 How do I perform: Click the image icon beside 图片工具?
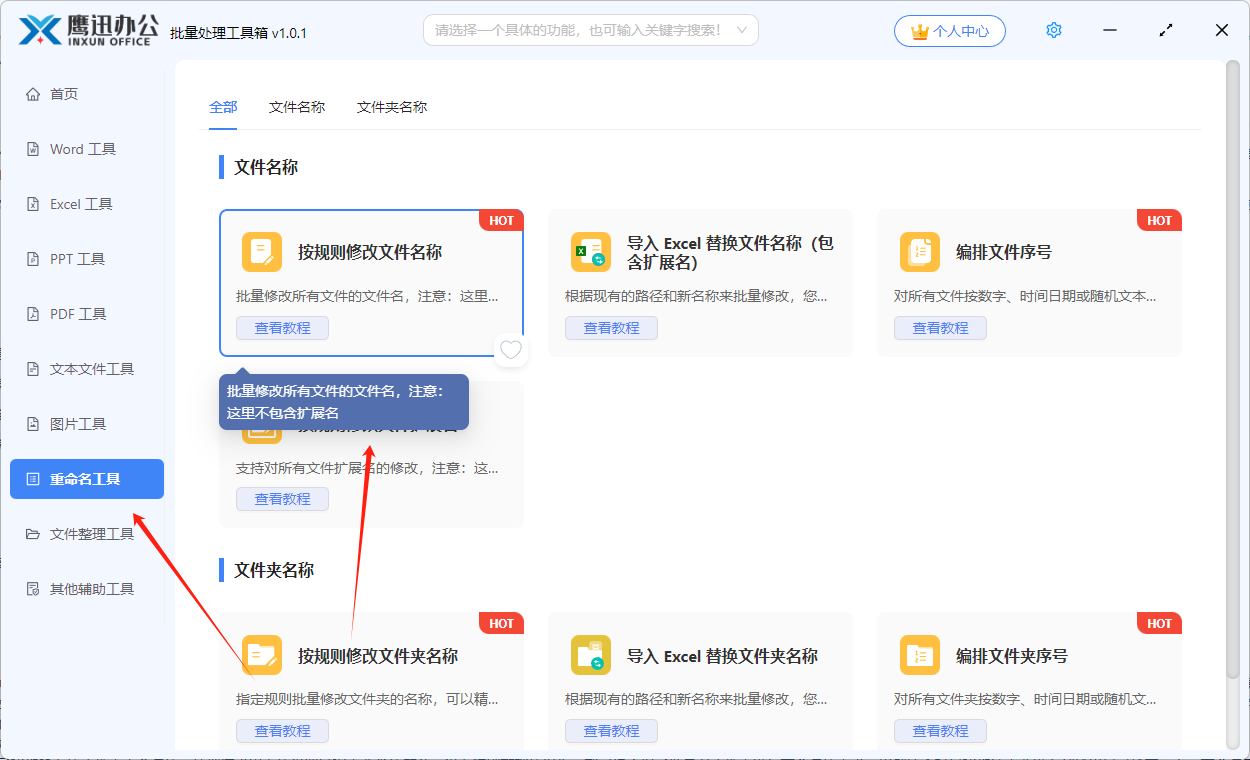click(x=33, y=424)
